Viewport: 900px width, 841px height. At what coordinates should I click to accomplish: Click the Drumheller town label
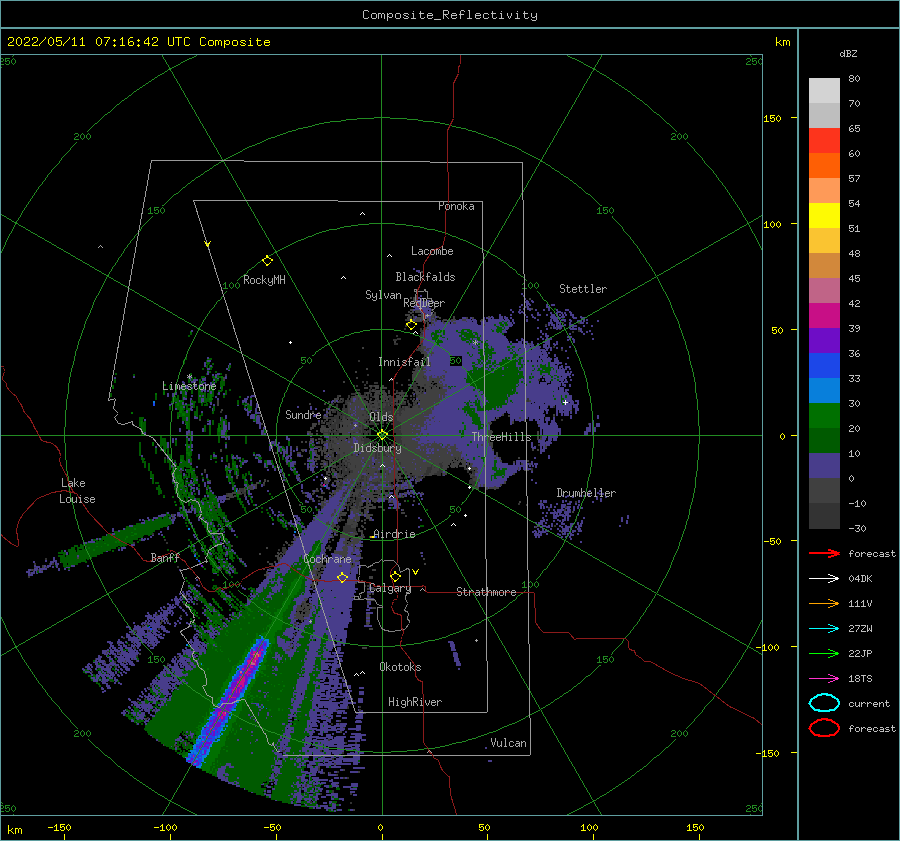pos(586,493)
